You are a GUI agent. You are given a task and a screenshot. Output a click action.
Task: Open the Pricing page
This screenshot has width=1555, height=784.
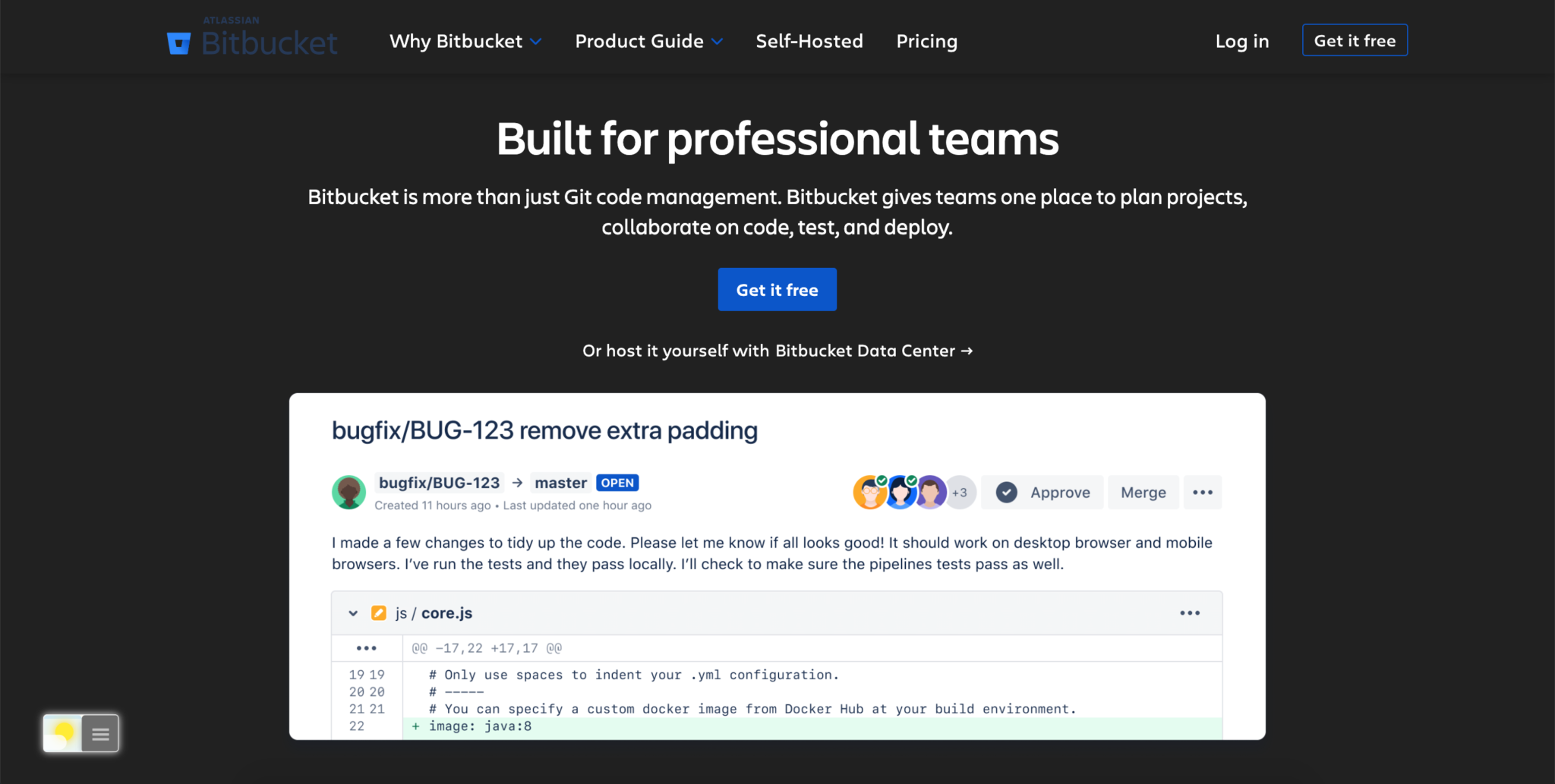tap(927, 42)
